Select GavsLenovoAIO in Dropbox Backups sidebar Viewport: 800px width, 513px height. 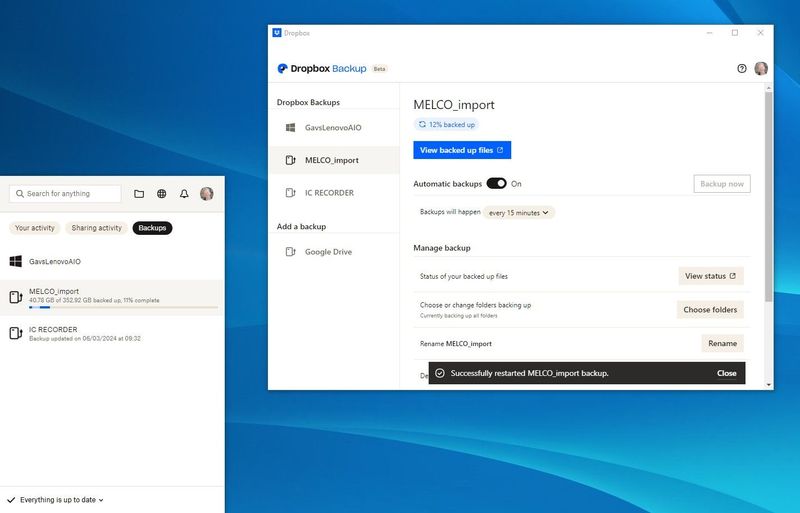coord(334,128)
